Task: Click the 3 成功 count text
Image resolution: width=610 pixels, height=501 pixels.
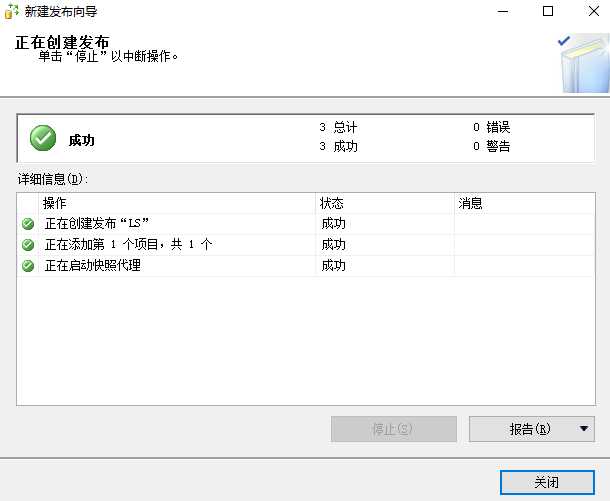Action: [338, 147]
